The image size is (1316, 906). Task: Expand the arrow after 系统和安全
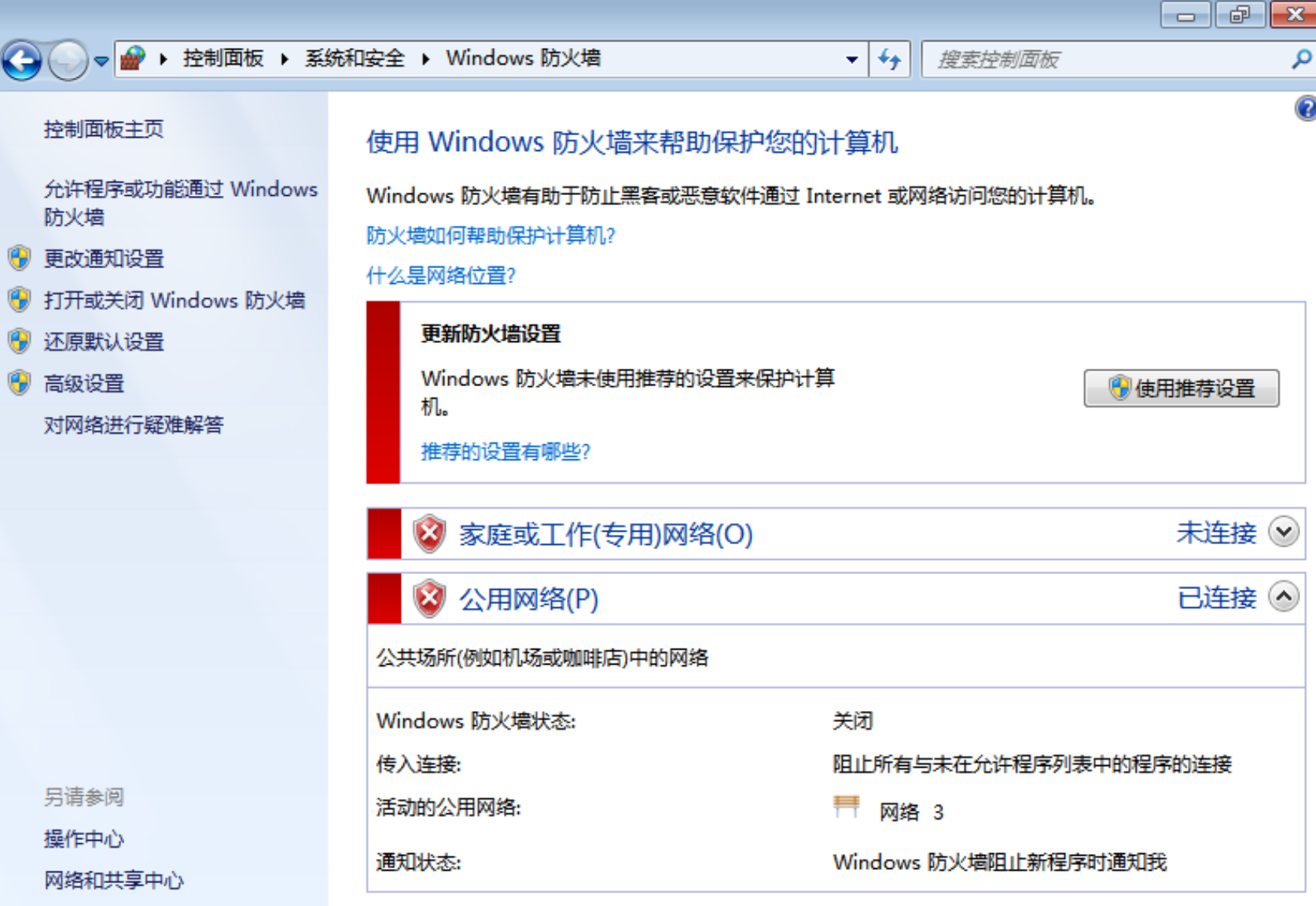pos(425,59)
